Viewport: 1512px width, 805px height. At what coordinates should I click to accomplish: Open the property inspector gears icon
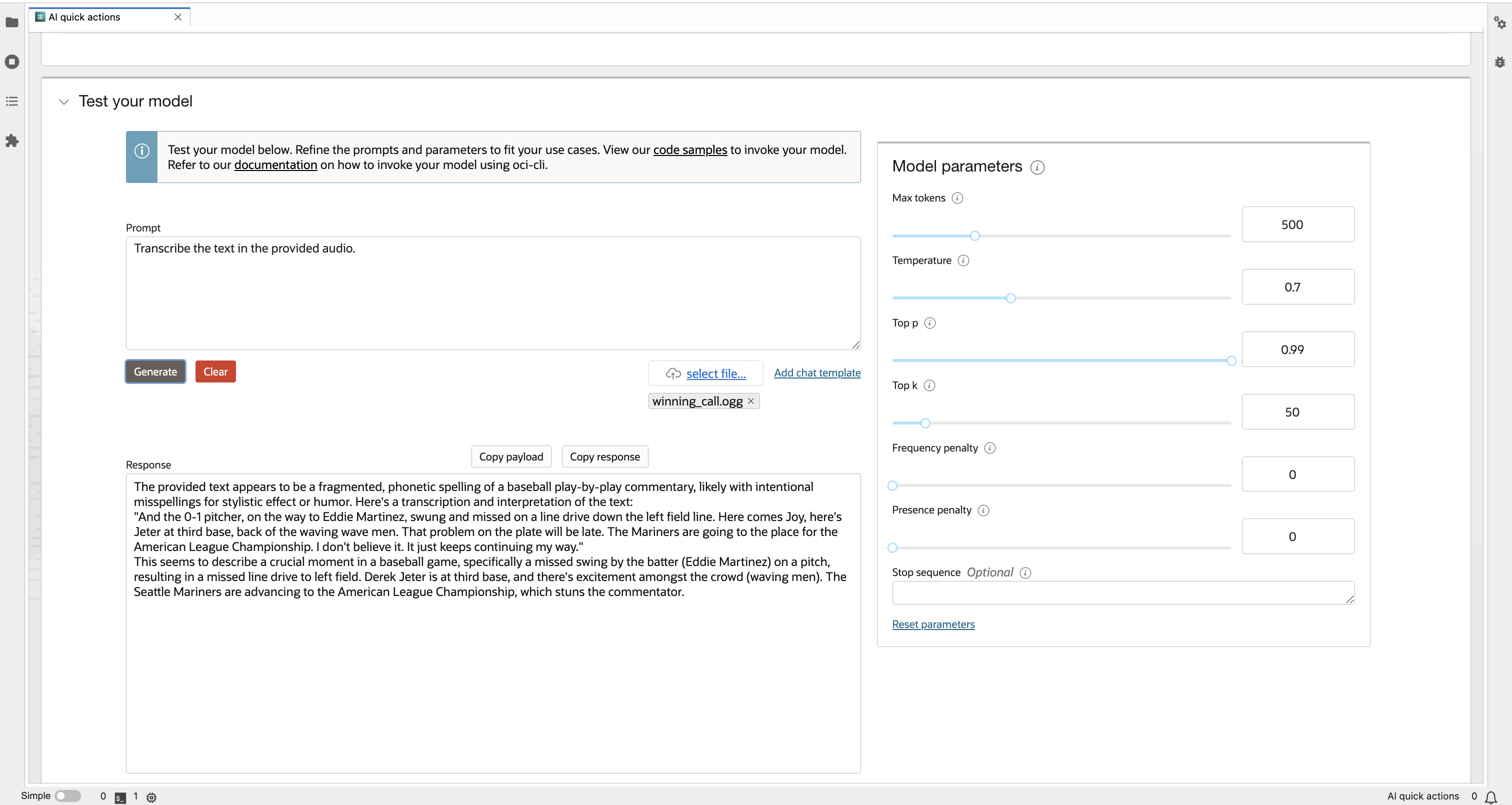coord(1499,22)
